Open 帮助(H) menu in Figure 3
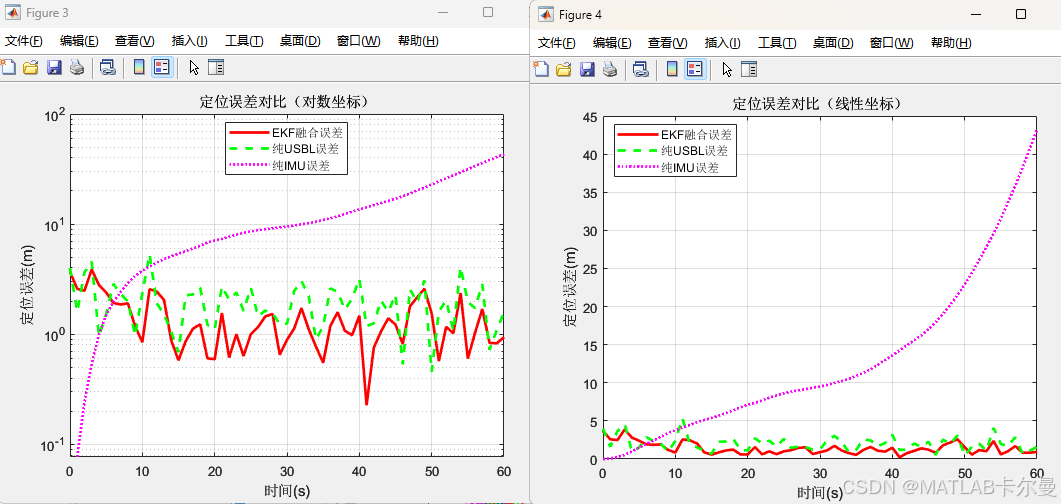Viewport: 1061px width, 504px height. (x=418, y=41)
